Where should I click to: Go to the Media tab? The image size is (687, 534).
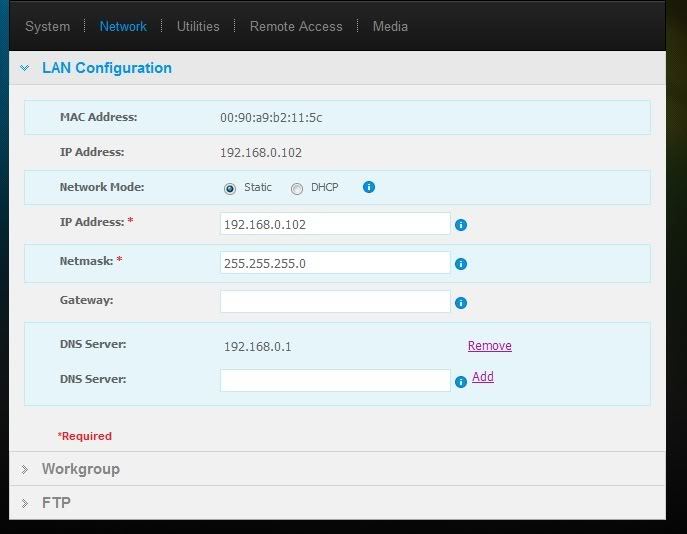pyautogui.click(x=390, y=26)
